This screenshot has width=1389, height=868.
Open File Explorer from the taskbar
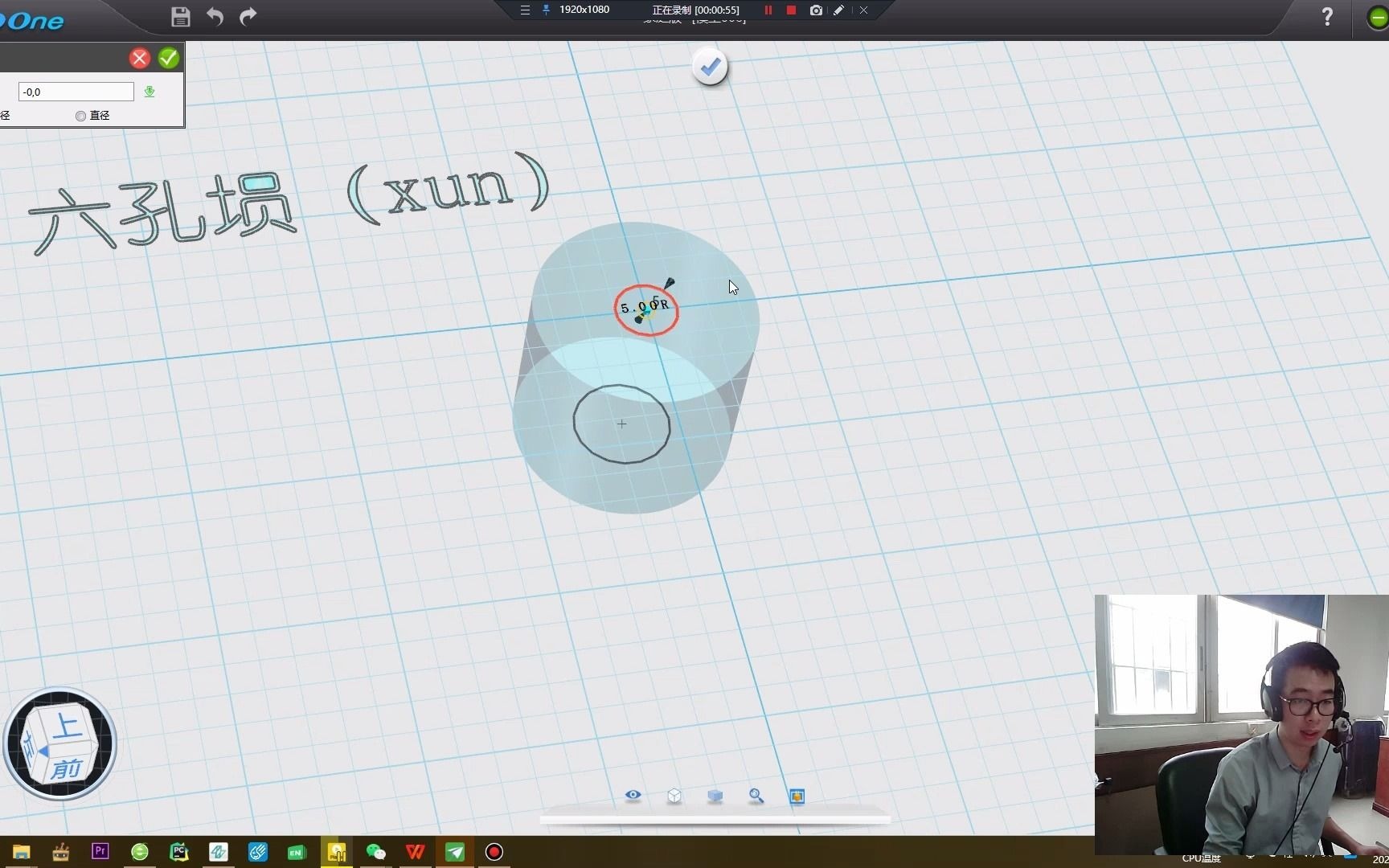[x=21, y=852]
